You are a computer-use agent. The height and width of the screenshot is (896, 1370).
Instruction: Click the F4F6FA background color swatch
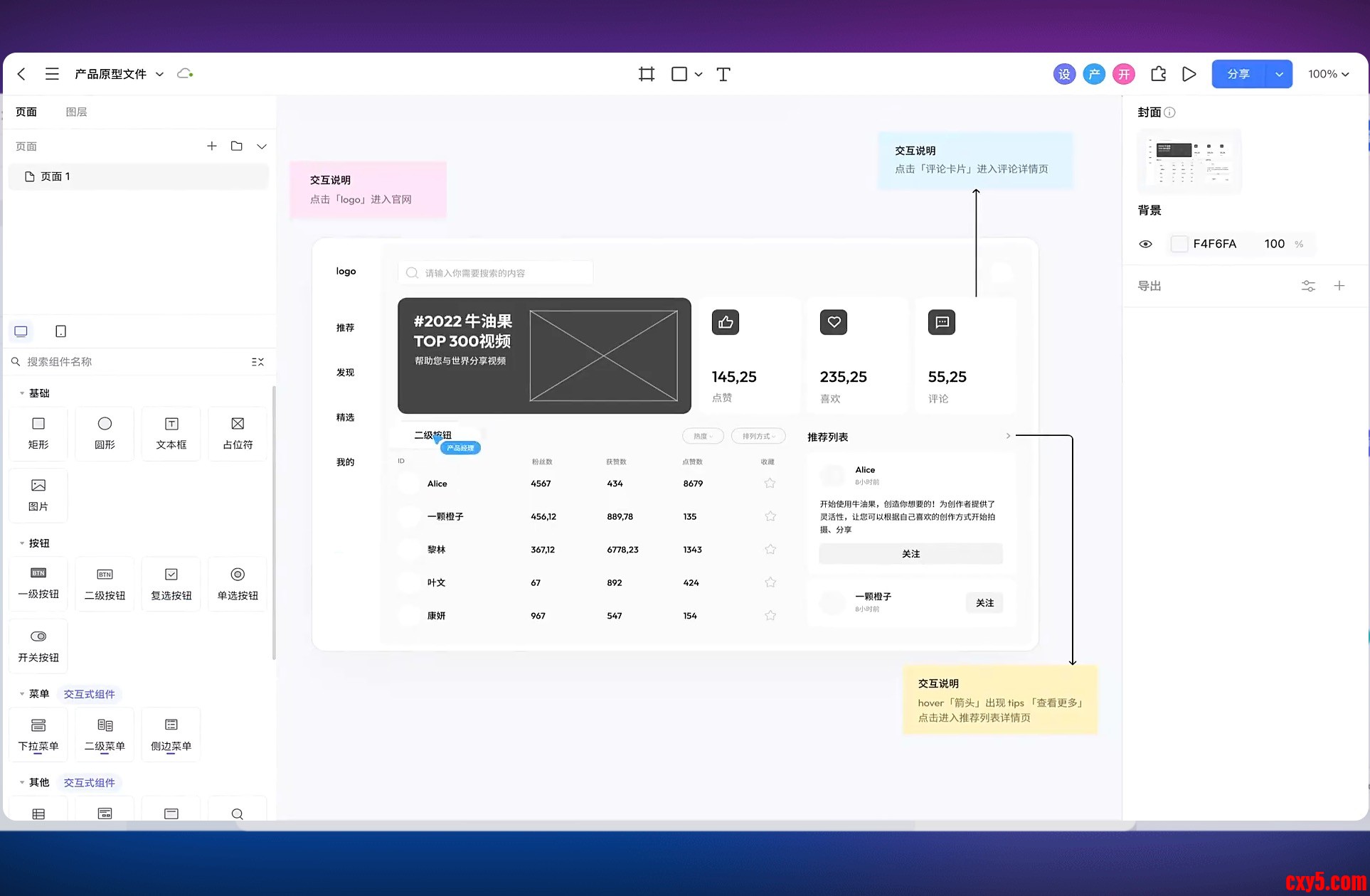pos(1179,244)
